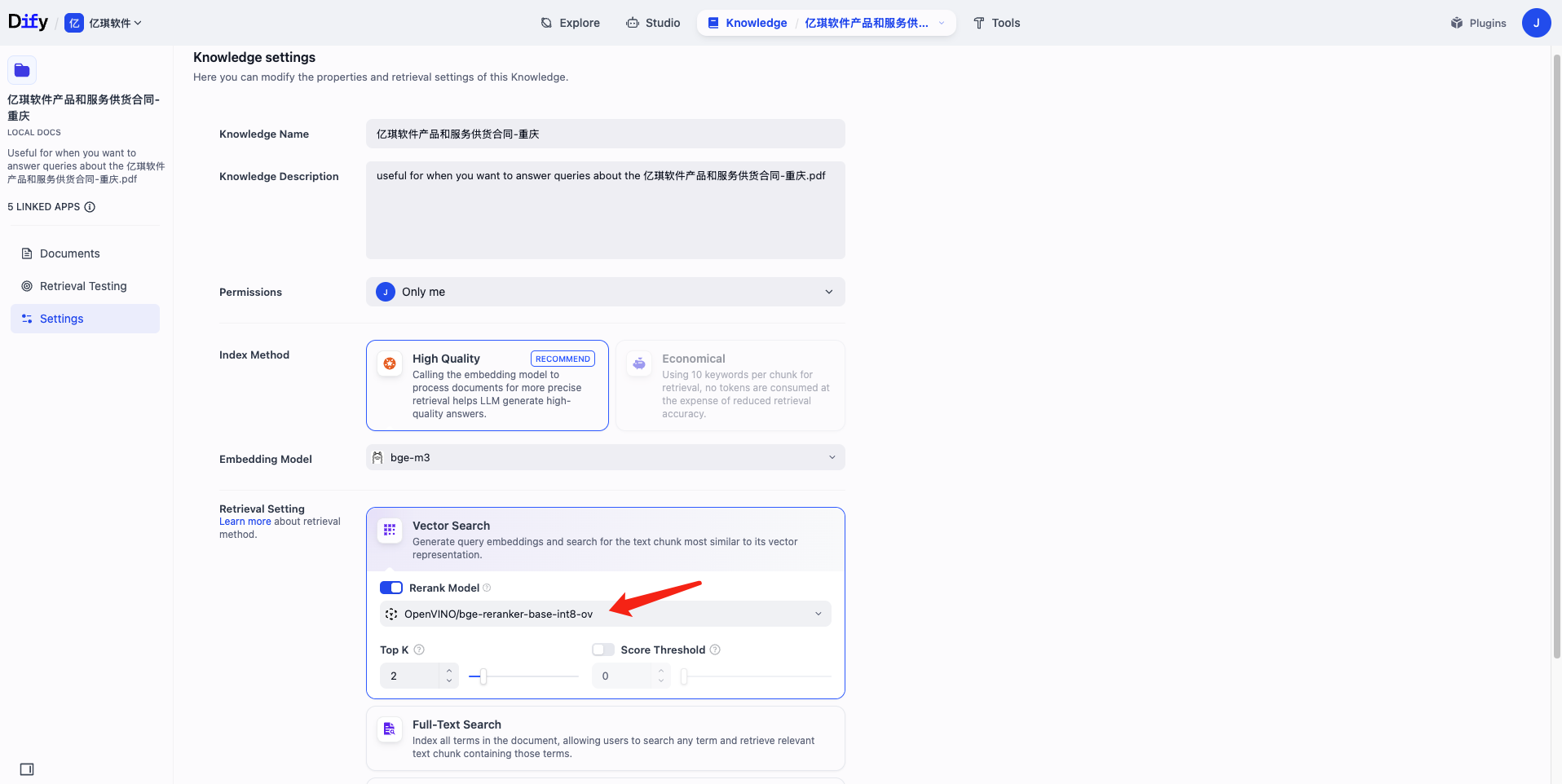Expand the Embedding Model bge-m3 dropdown
This screenshot has height=784, width=1562.
[605, 457]
